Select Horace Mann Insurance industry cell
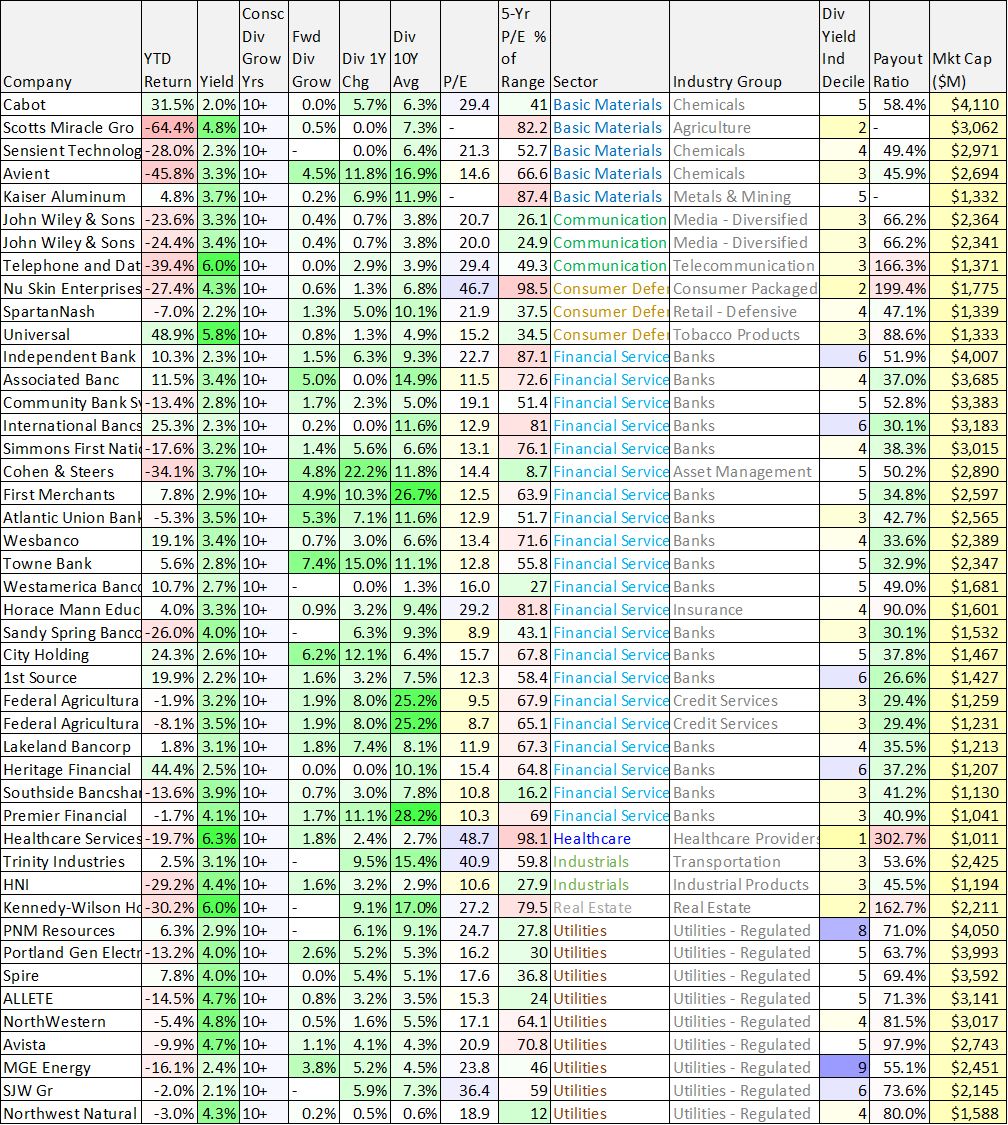Viewport: 1008px width, 1125px height. [x=744, y=609]
